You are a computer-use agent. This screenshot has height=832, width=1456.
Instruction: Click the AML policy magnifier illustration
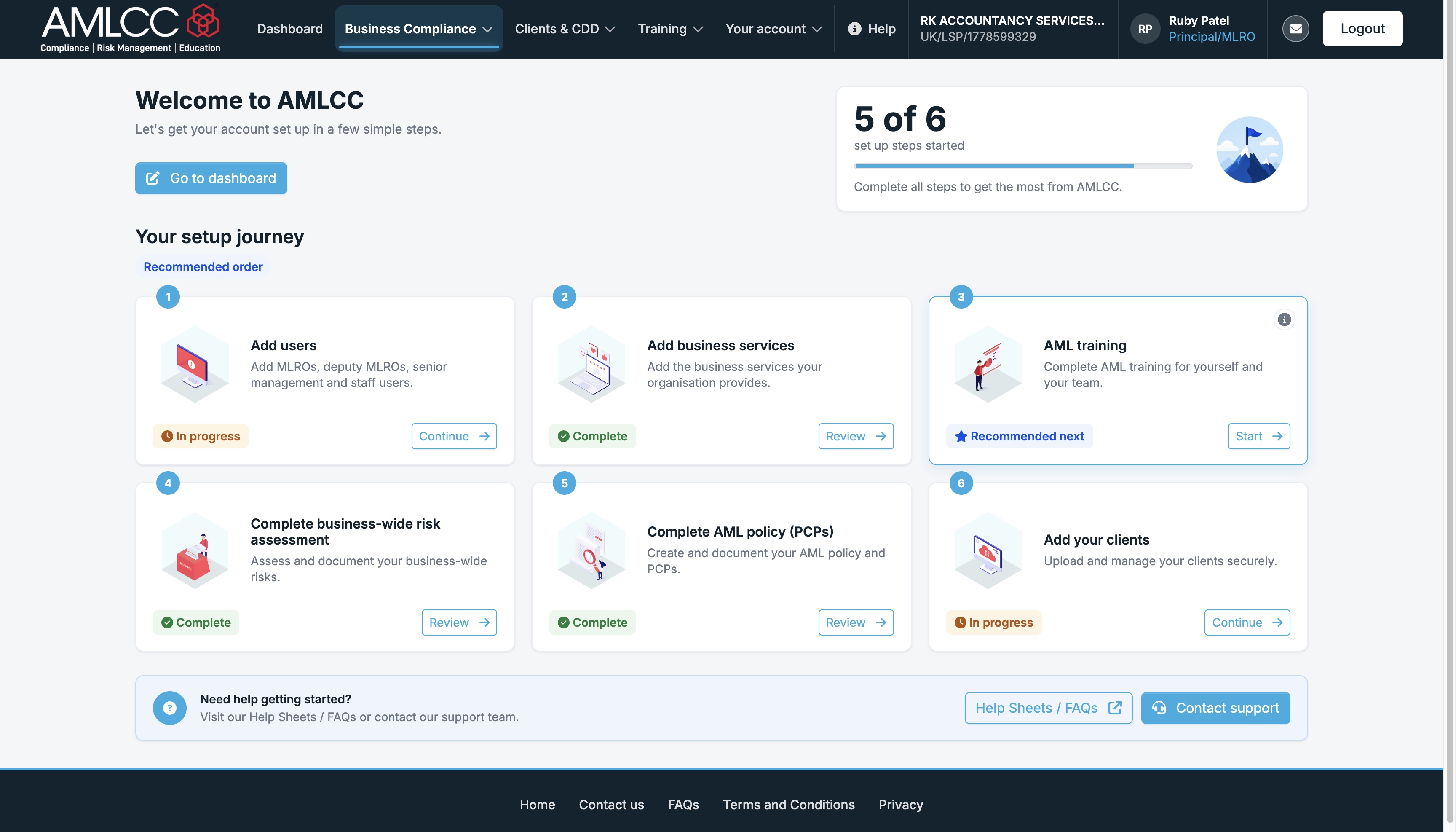point(591,551)
